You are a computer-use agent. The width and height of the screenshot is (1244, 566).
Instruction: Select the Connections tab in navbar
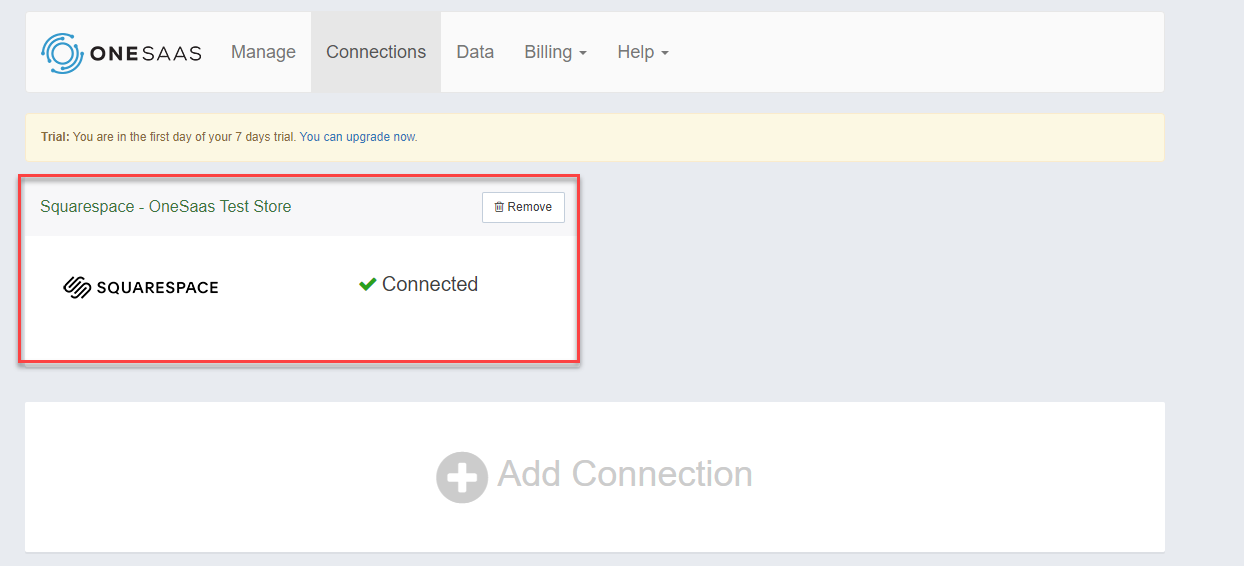point(376,52)
